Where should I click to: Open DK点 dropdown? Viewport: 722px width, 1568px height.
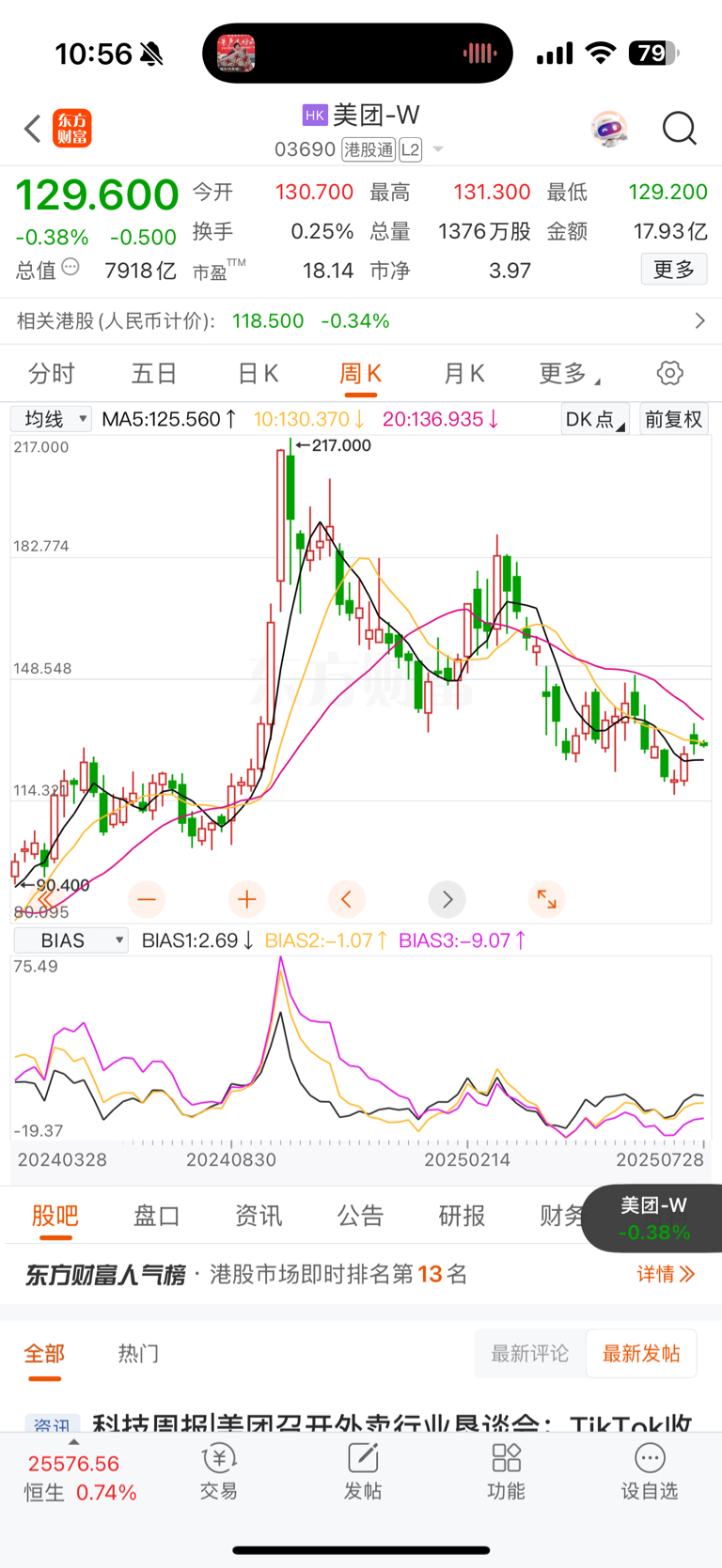pos(595,419)
